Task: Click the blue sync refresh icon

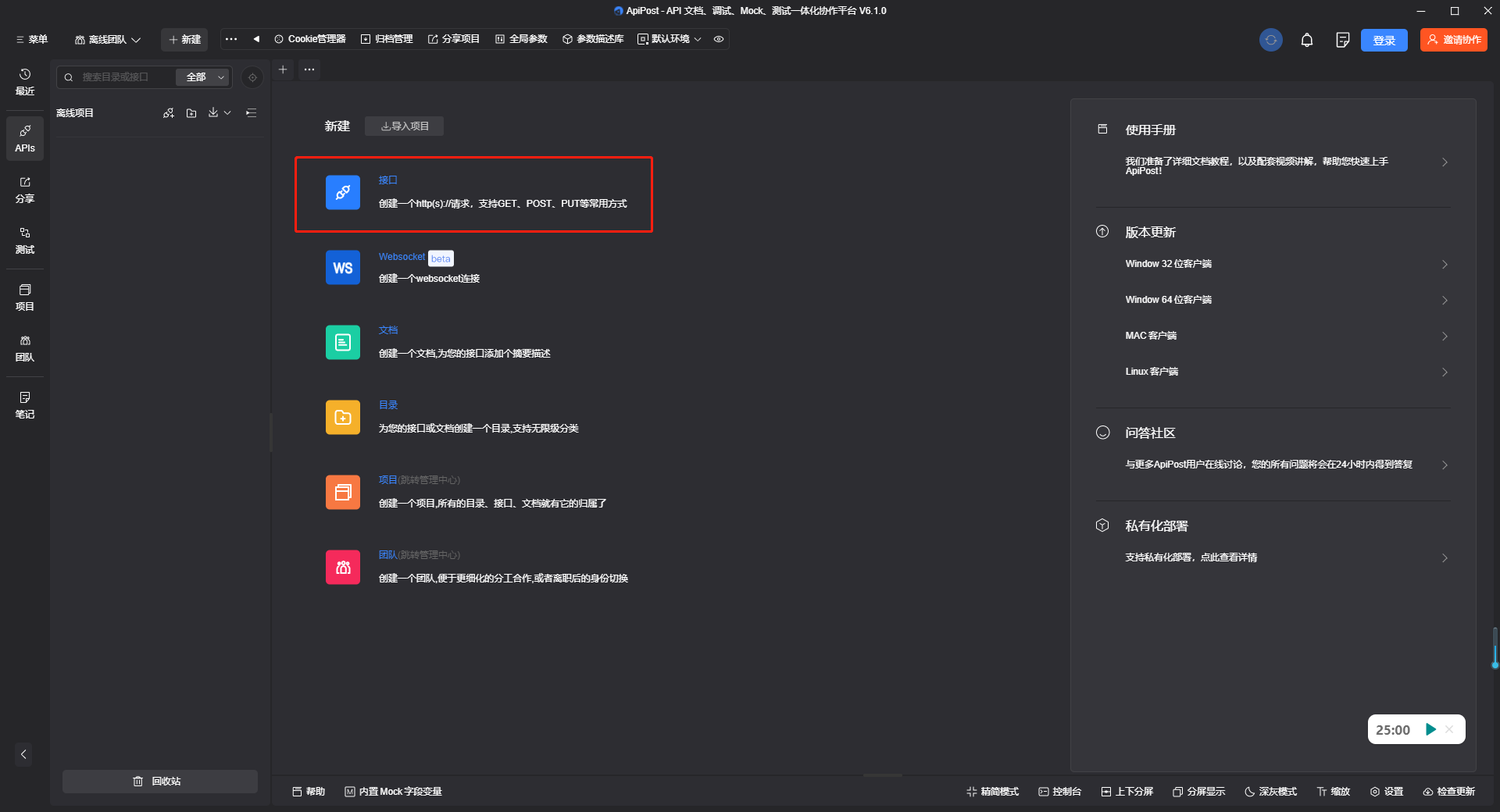Action: pyautogui.click(x=1271, y=40)
